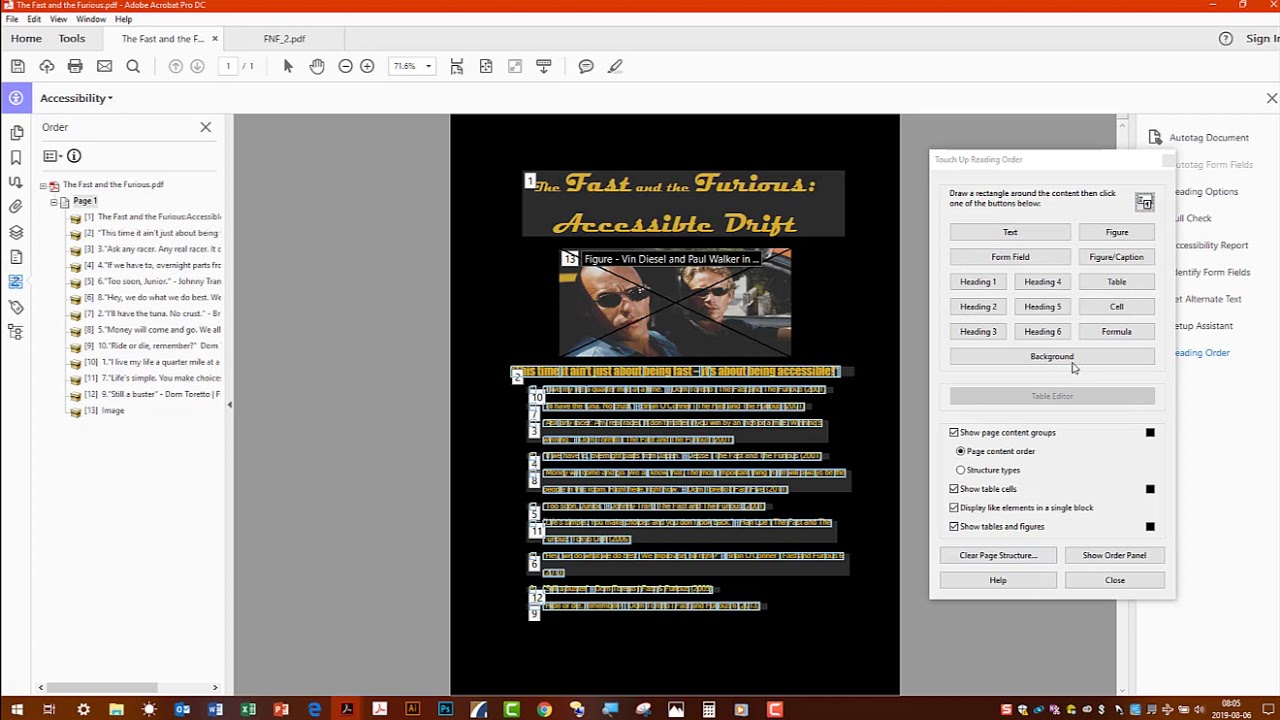The height and width of the screenshot is (720, 1280).
Task: Click the fit width scrolling icon
Action: [x=457, y=66]
